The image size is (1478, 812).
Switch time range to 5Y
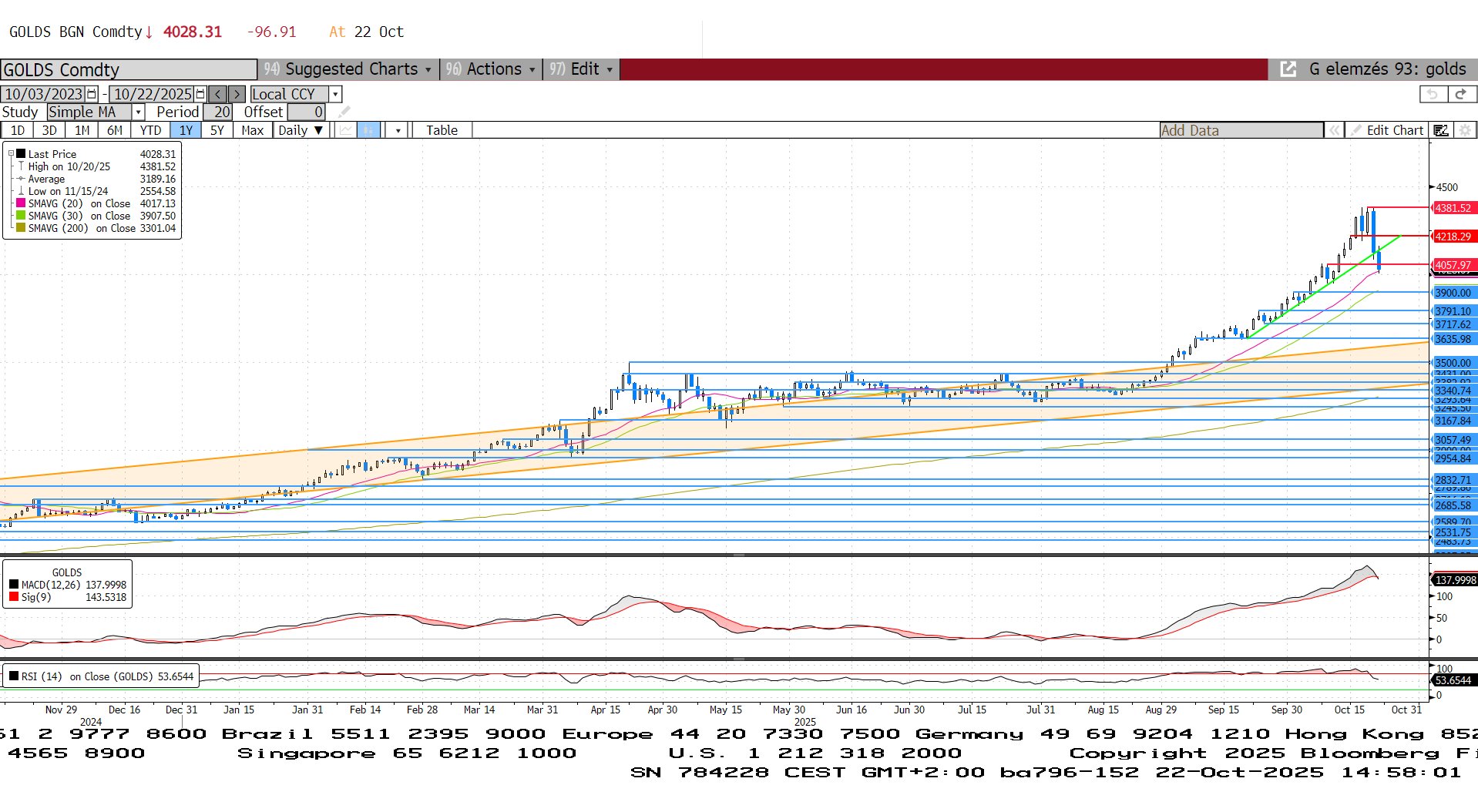[x=217, y=130]
